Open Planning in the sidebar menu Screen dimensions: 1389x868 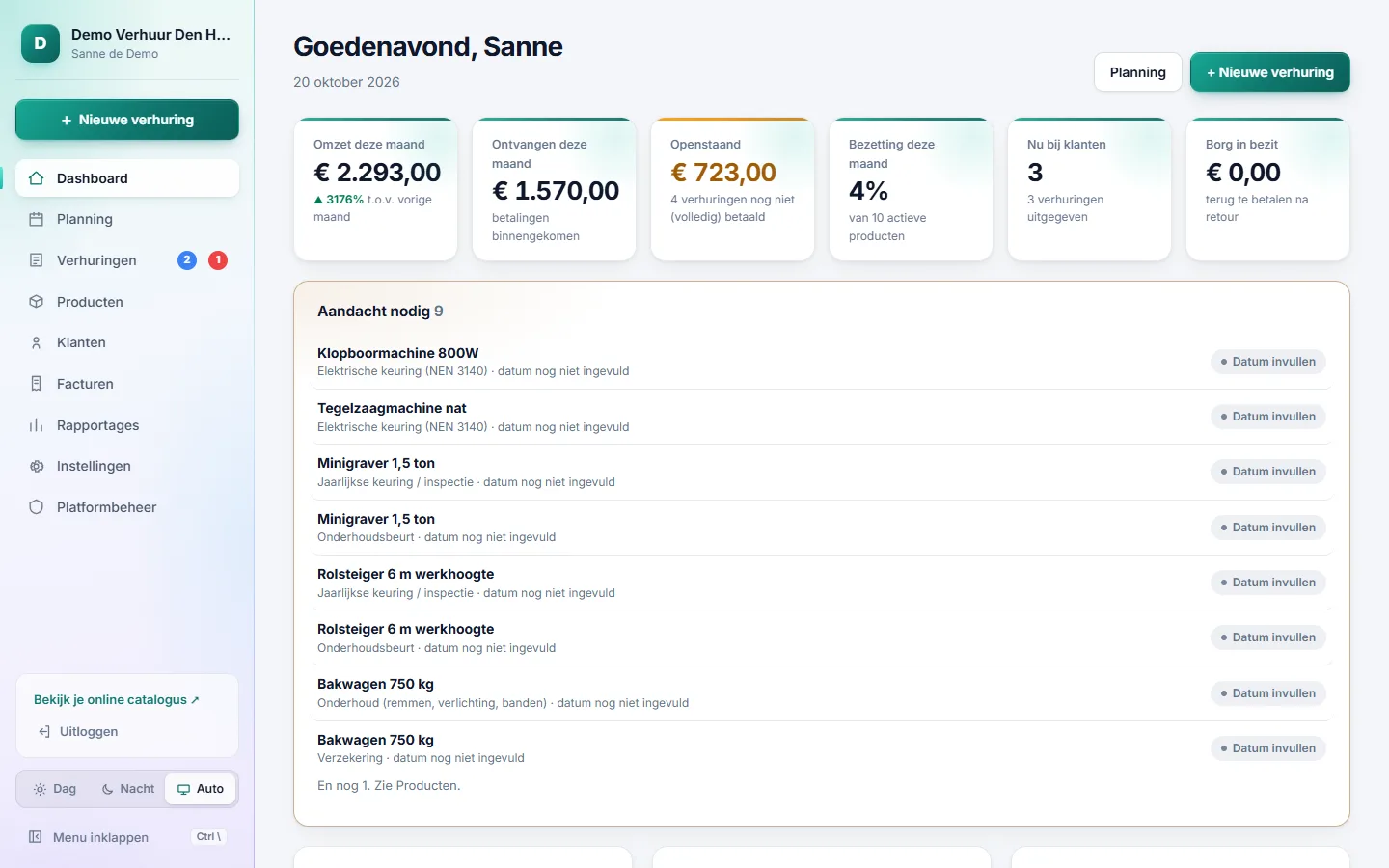(x=127, y=219)
